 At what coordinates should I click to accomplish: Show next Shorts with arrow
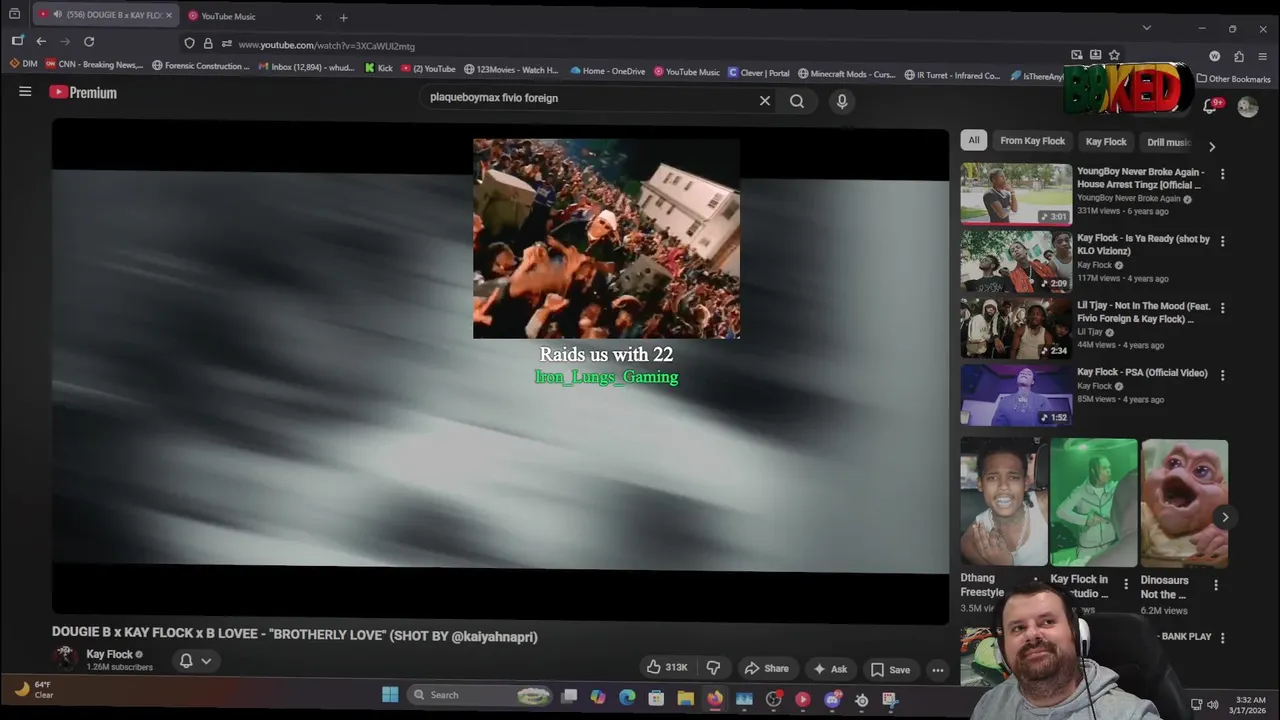click(x=1225, y=517)
